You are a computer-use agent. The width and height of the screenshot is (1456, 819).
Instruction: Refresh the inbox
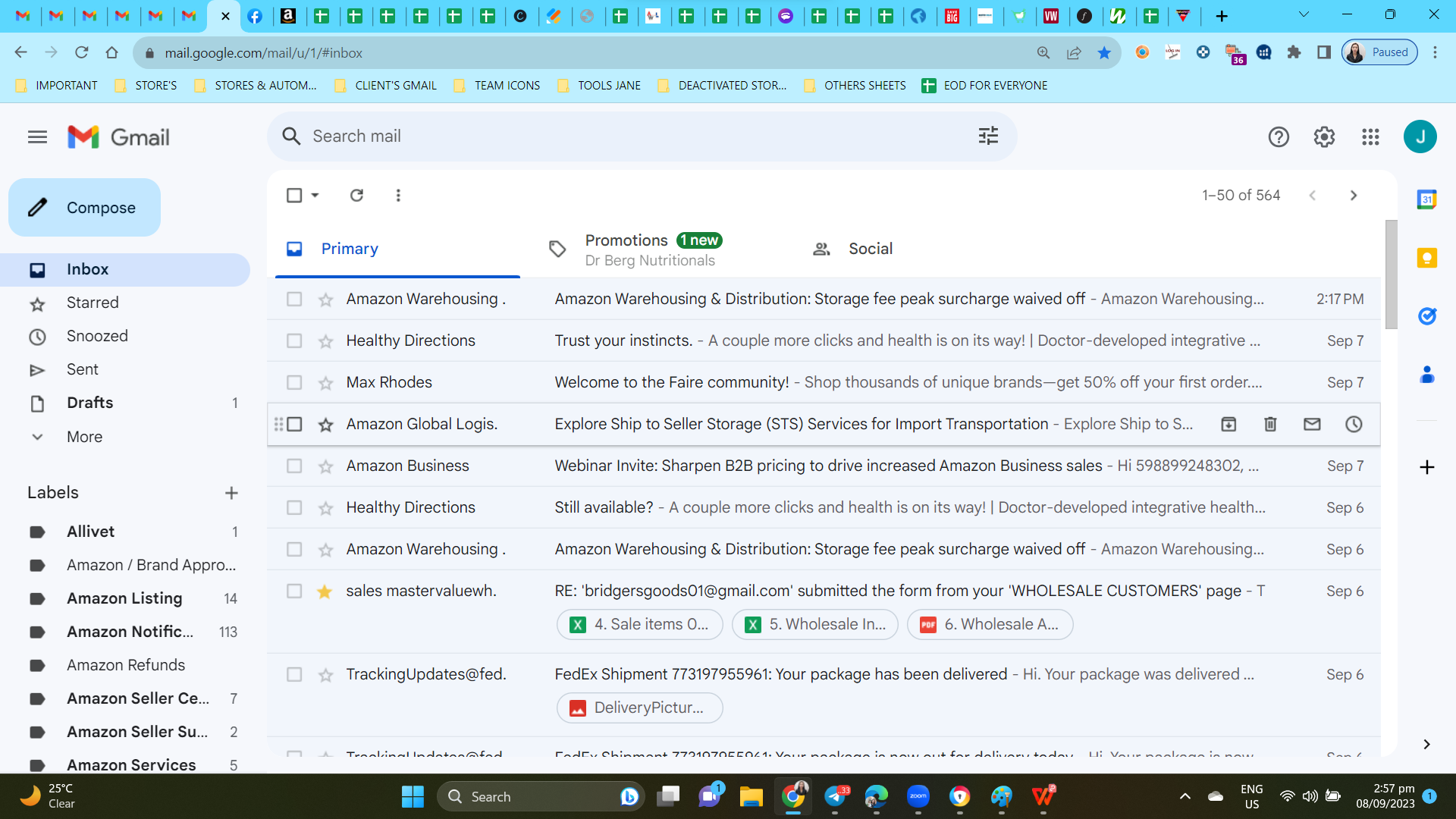point(356,196)
